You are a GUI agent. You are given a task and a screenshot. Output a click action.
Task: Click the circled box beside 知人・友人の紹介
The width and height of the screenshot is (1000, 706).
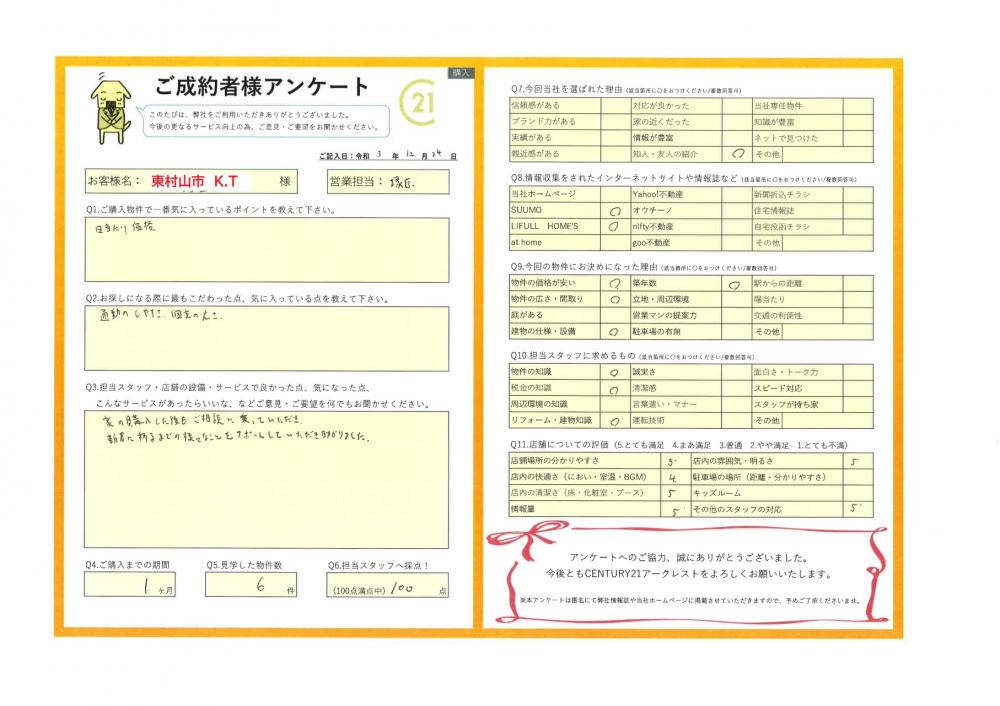tap(736, 154)
